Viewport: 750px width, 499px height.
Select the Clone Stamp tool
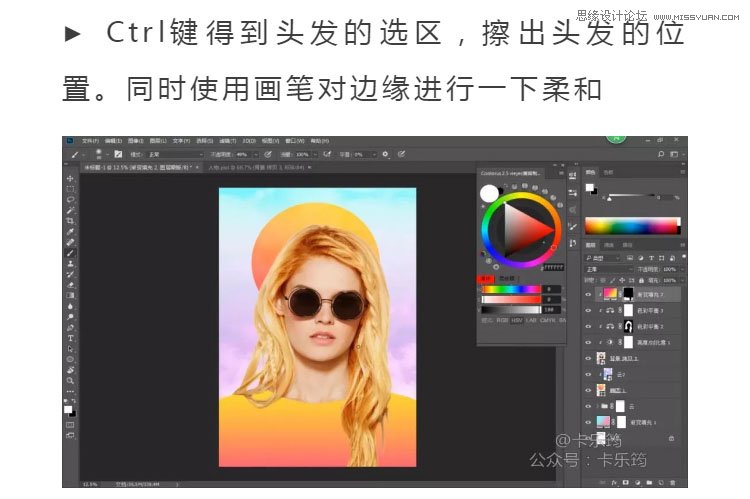point(70,263)
